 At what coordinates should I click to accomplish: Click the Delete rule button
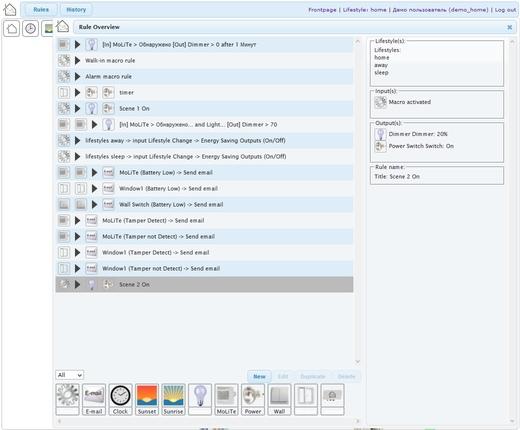click(x=346, y=377)
